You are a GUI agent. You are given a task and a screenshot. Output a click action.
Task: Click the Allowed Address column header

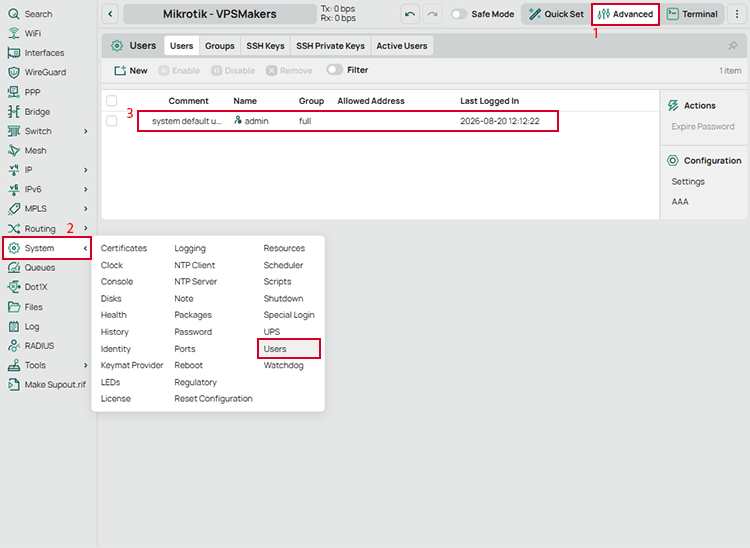point(371,101)
